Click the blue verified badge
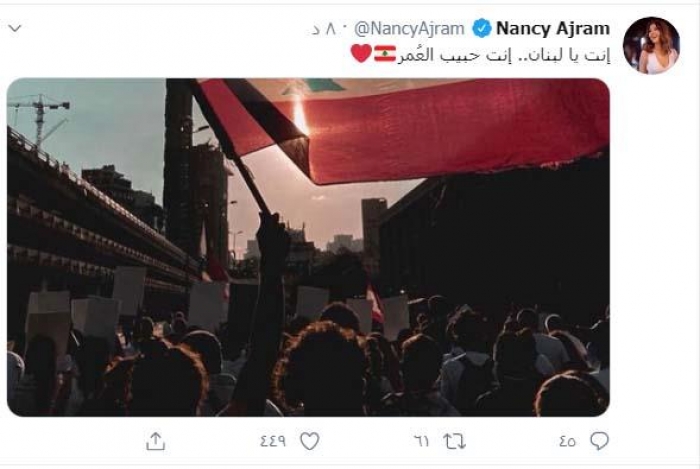Viewport: 700px width, 469px height. (x=481, y=28)
